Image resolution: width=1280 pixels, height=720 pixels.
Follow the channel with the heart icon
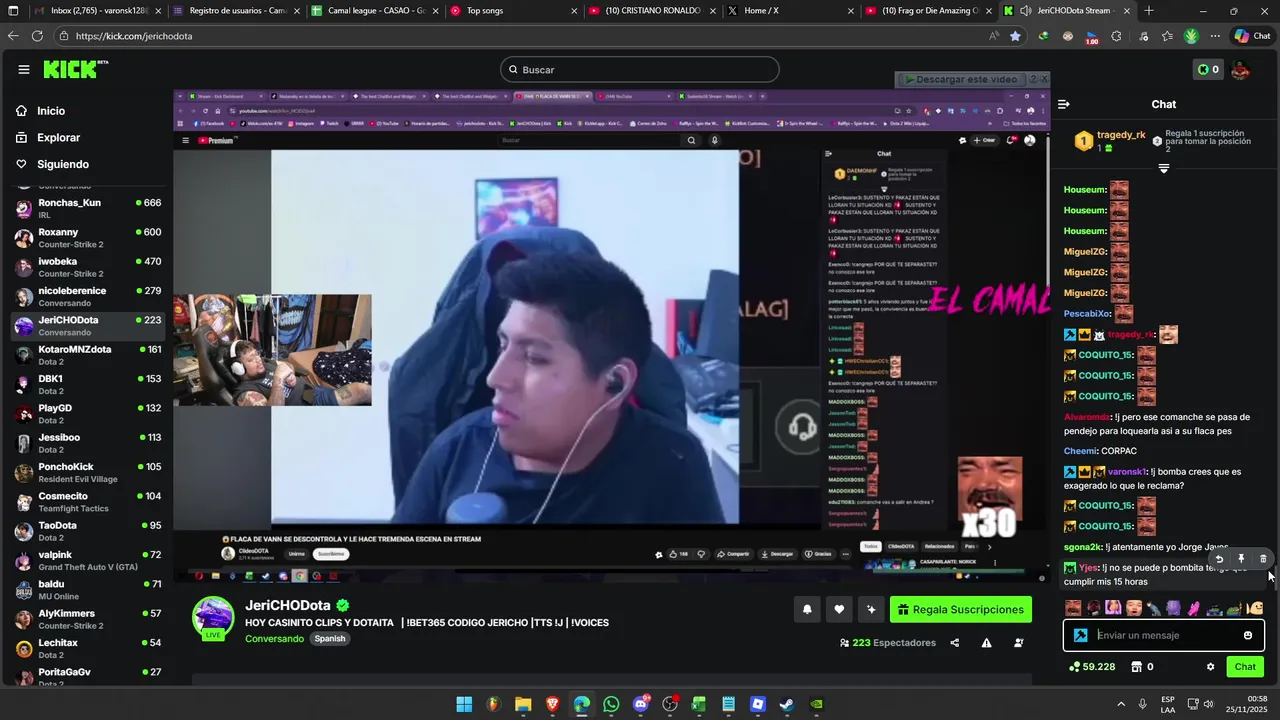point(839,609)
